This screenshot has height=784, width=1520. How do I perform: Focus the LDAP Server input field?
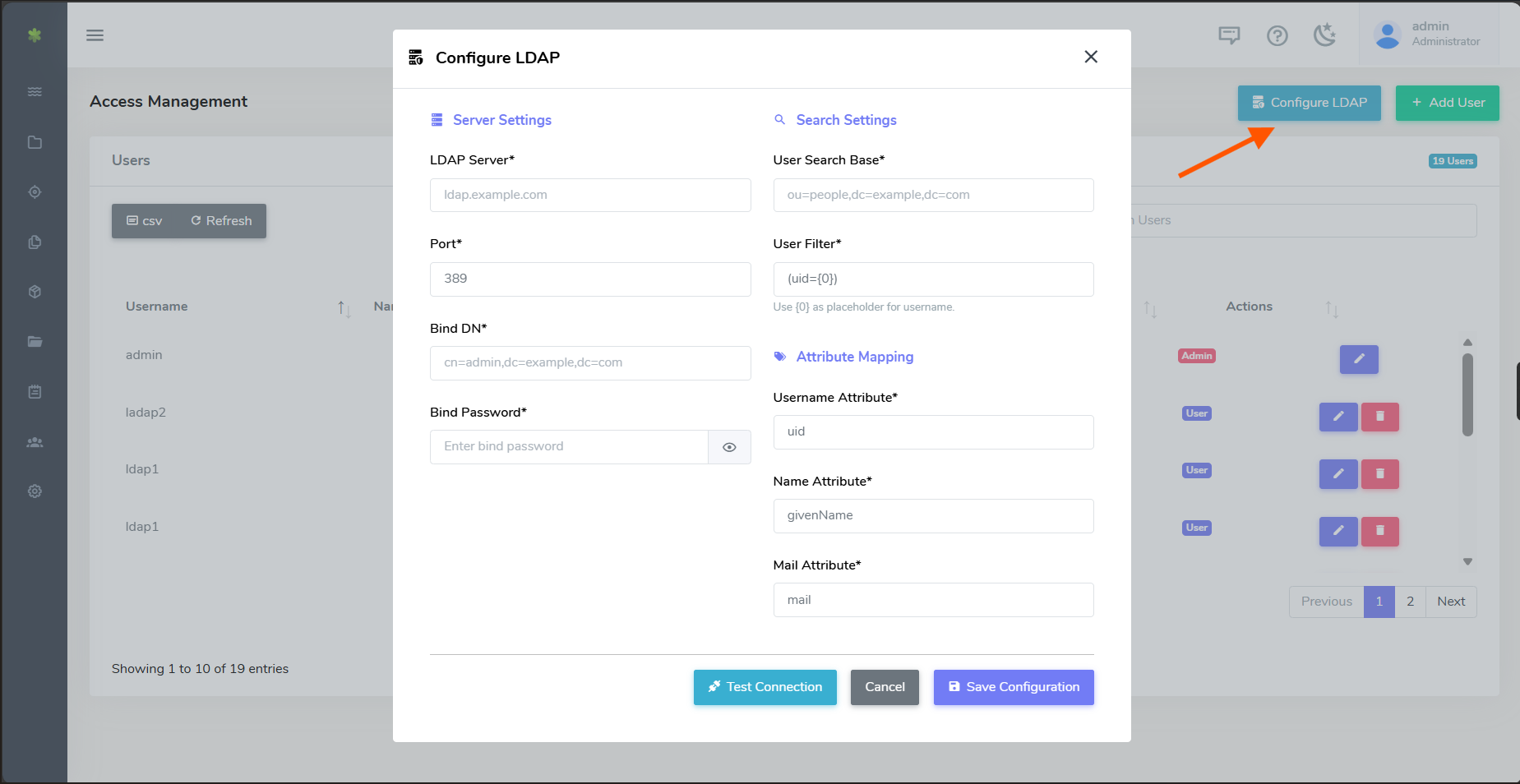pos(589,196)
